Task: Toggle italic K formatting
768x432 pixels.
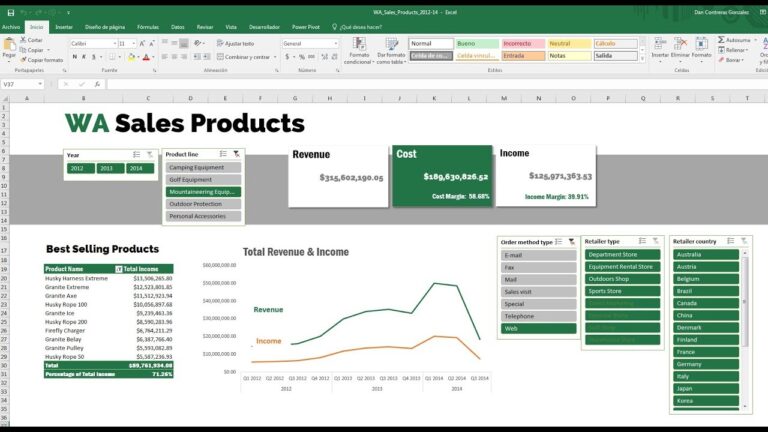Action: 84,57
